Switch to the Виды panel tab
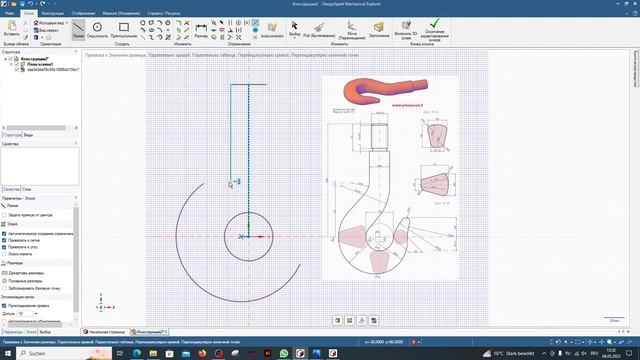 [x=28, y=135]
